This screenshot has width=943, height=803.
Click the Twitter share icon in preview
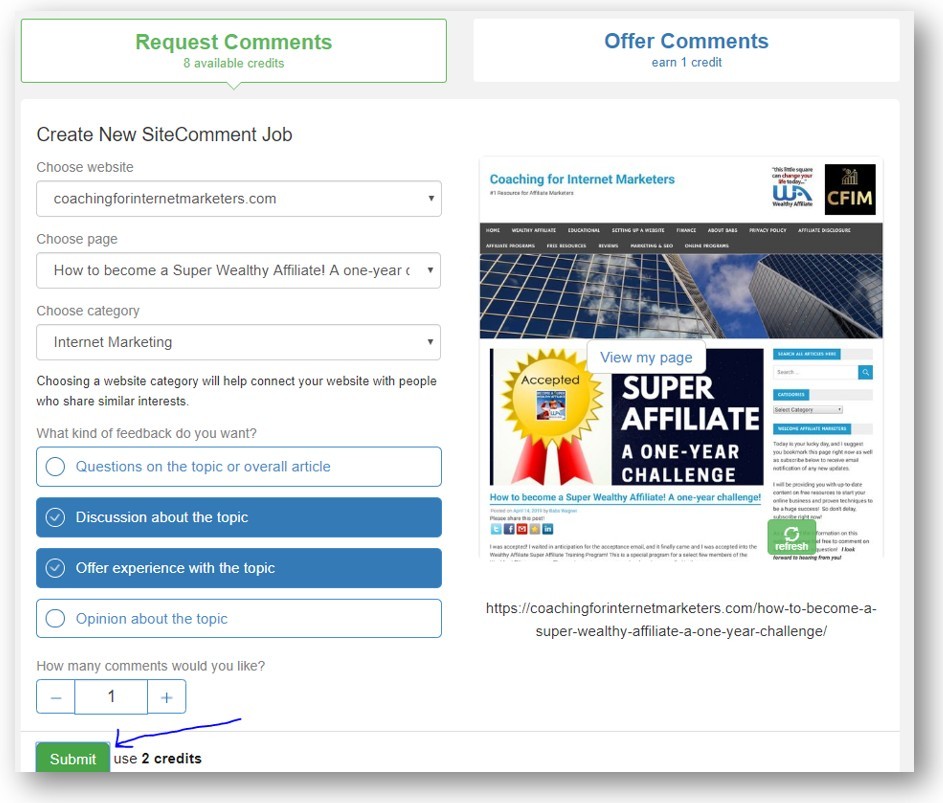click(496, 529)
